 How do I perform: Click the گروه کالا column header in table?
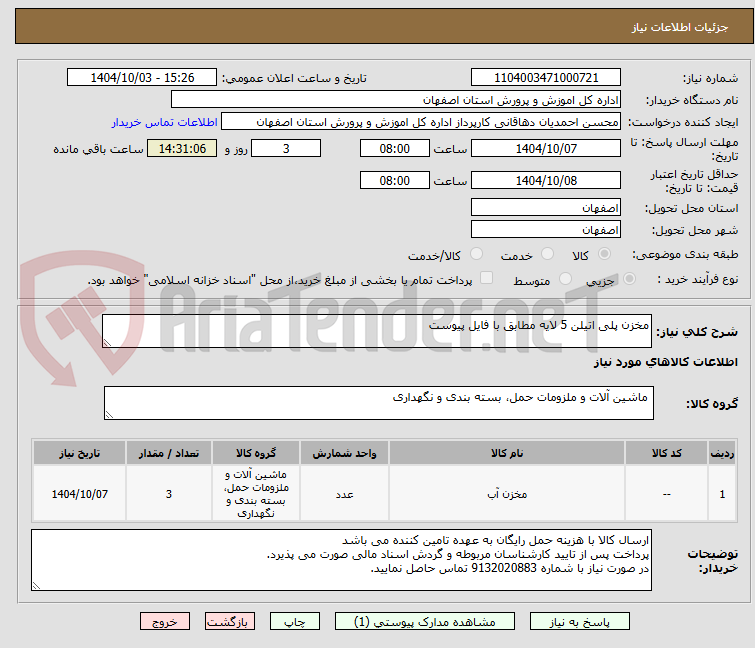(x=256, y=453)
